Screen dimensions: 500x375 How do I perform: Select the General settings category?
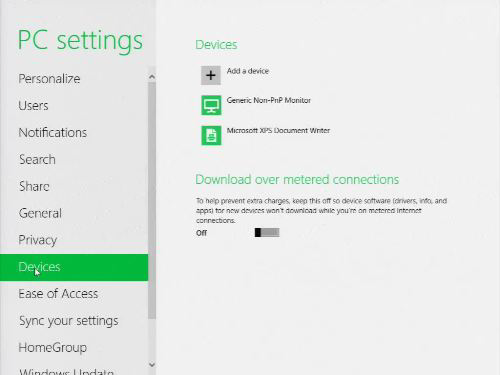point(40,213)
